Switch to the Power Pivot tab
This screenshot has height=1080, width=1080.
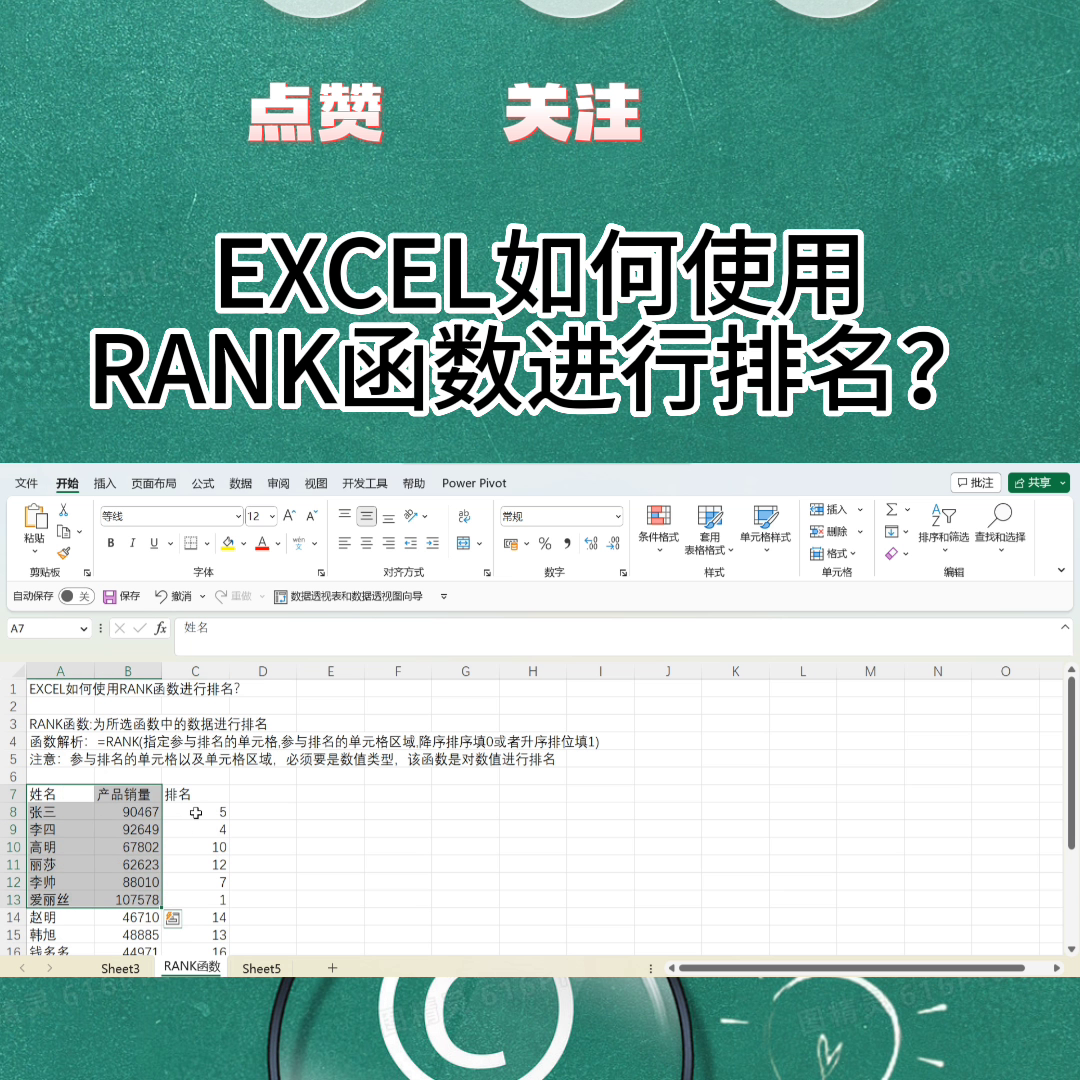[x=474, y=483]
